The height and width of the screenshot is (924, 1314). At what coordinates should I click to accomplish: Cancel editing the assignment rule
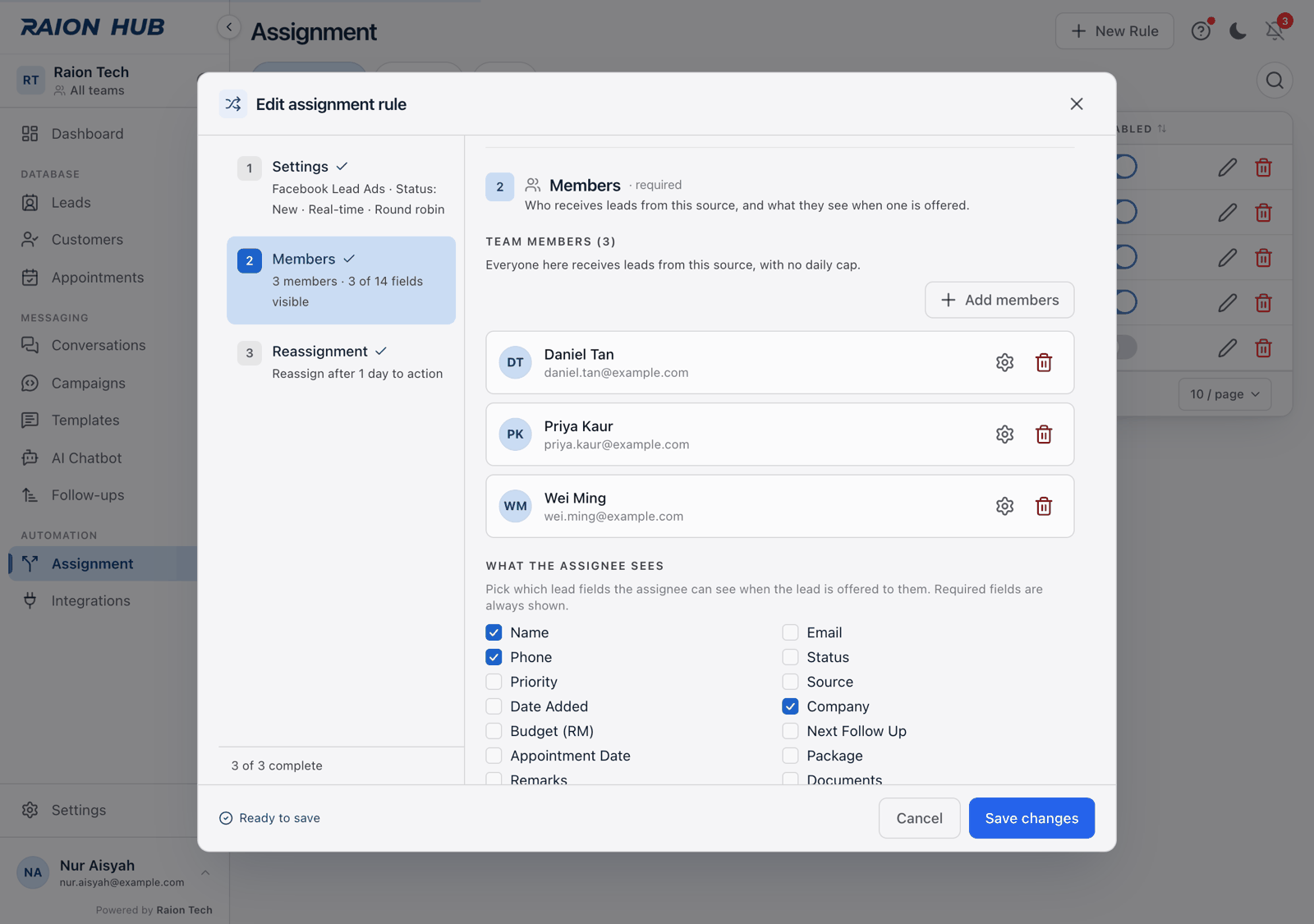919,818
